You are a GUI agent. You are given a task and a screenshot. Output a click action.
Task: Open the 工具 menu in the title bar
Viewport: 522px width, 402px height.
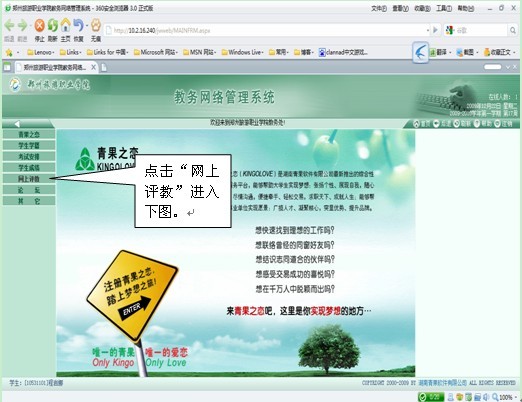(x=444, y=8)
